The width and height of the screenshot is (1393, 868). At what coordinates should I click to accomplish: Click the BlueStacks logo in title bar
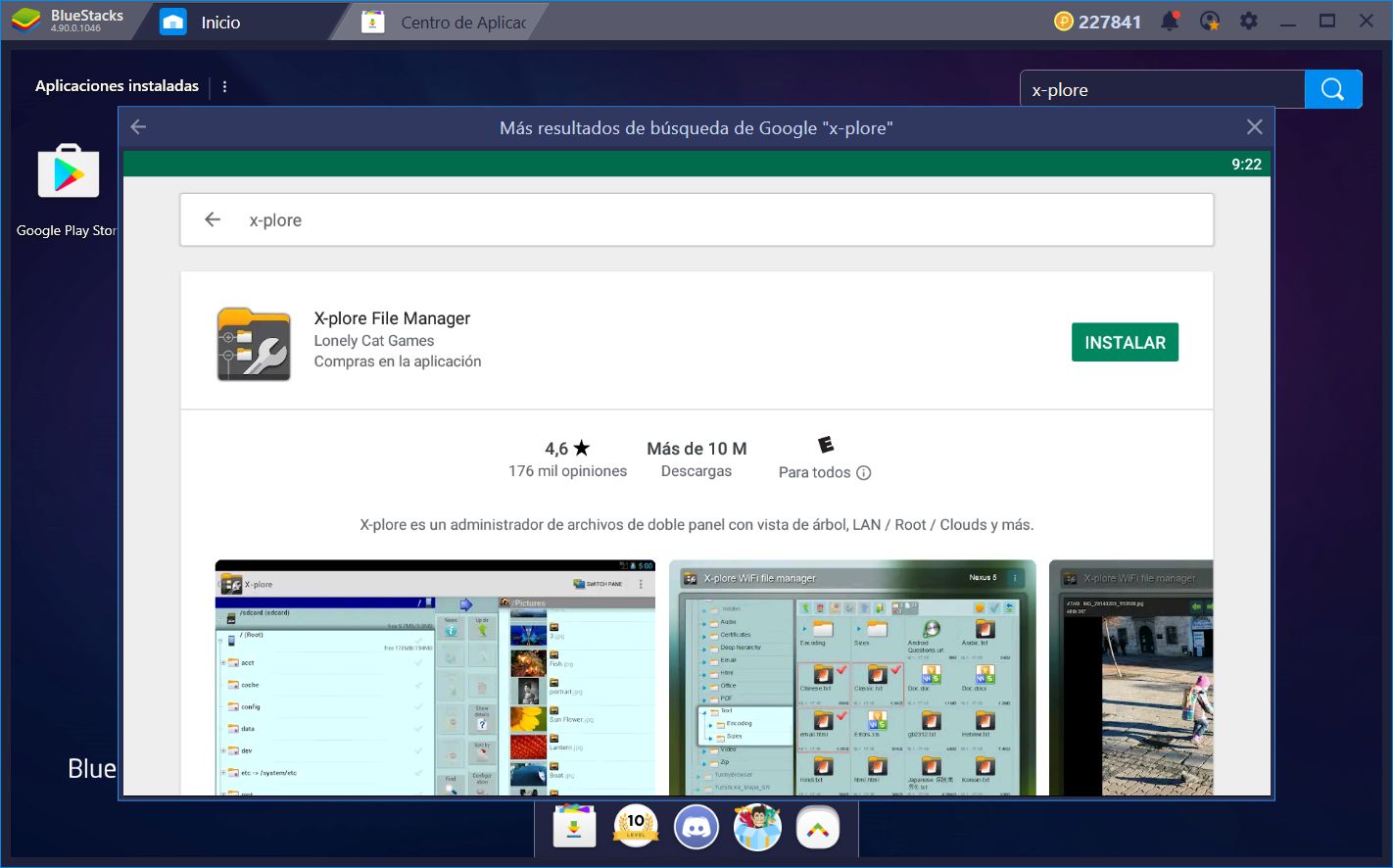point(25,21)
